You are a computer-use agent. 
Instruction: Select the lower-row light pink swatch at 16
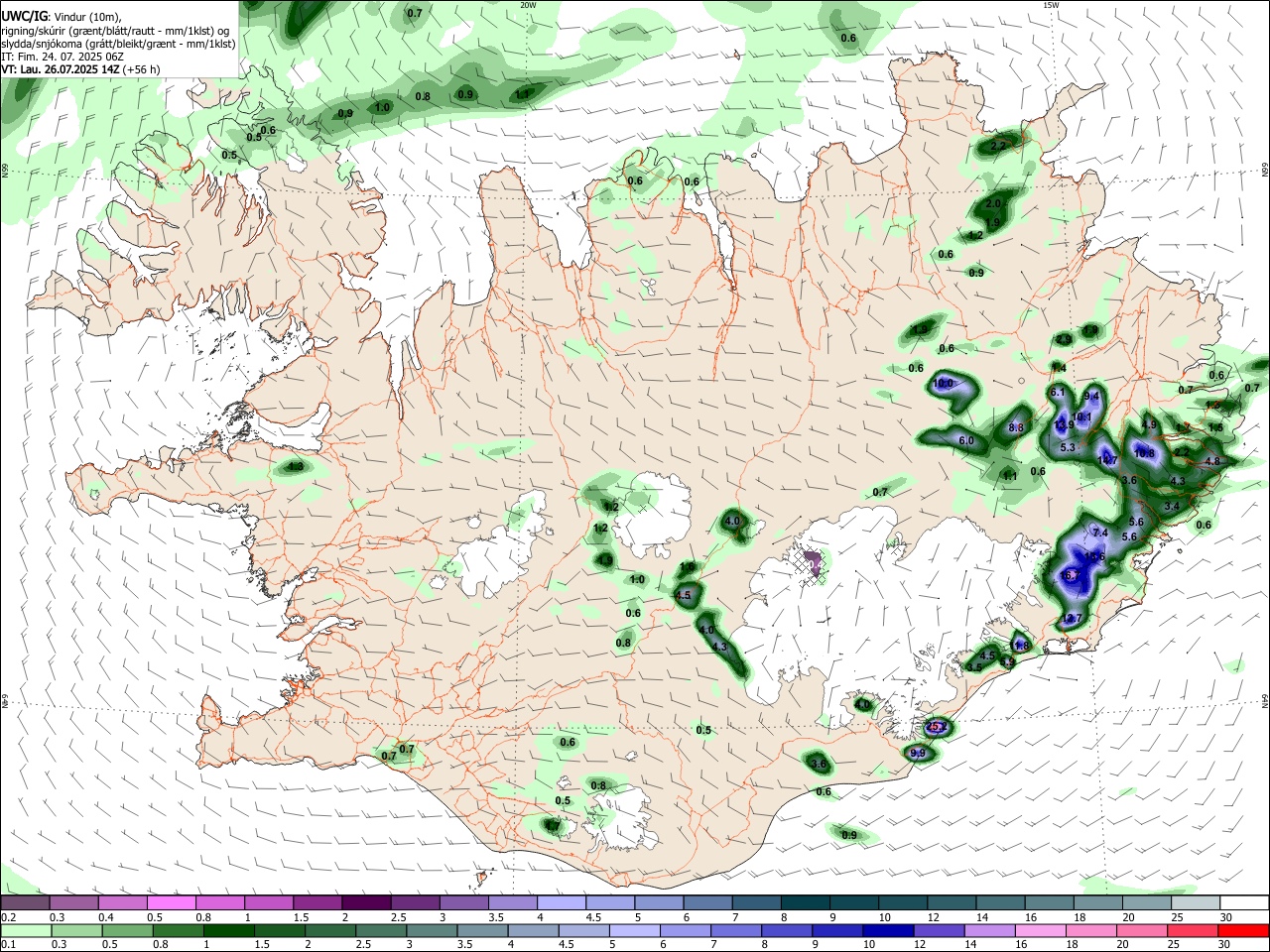[1041, 930]
